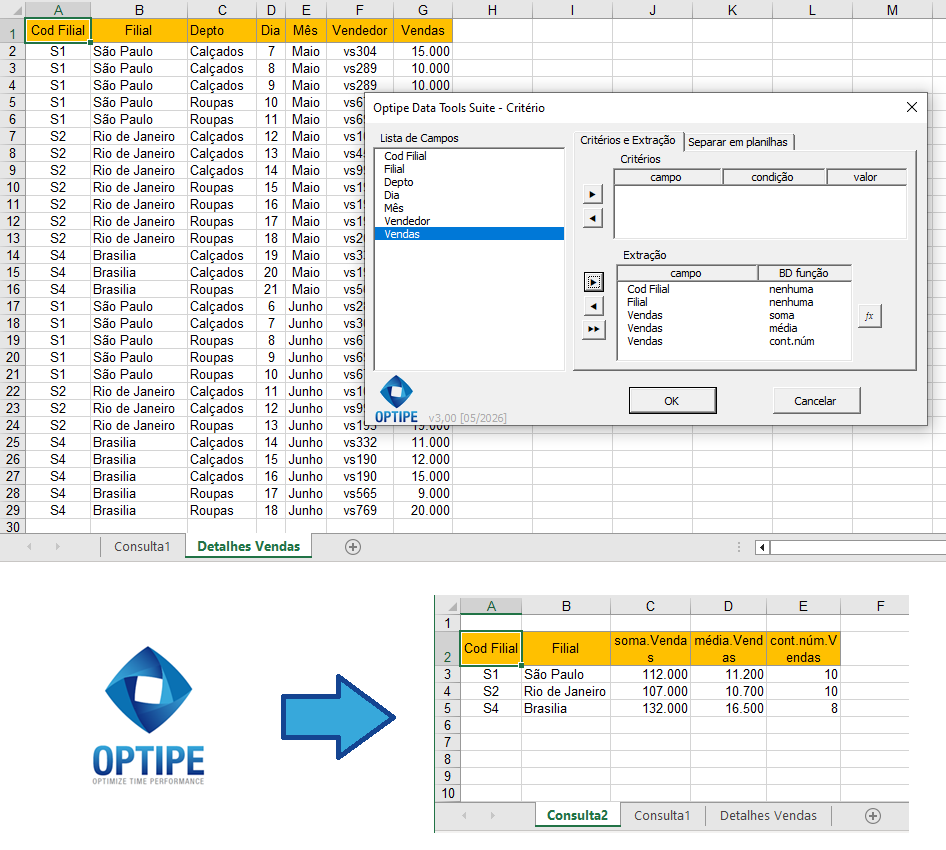This screenshot has width=946, height=850.
Task: Select 132.000 cell for Brasilia
Action: (x=650, y=708)
